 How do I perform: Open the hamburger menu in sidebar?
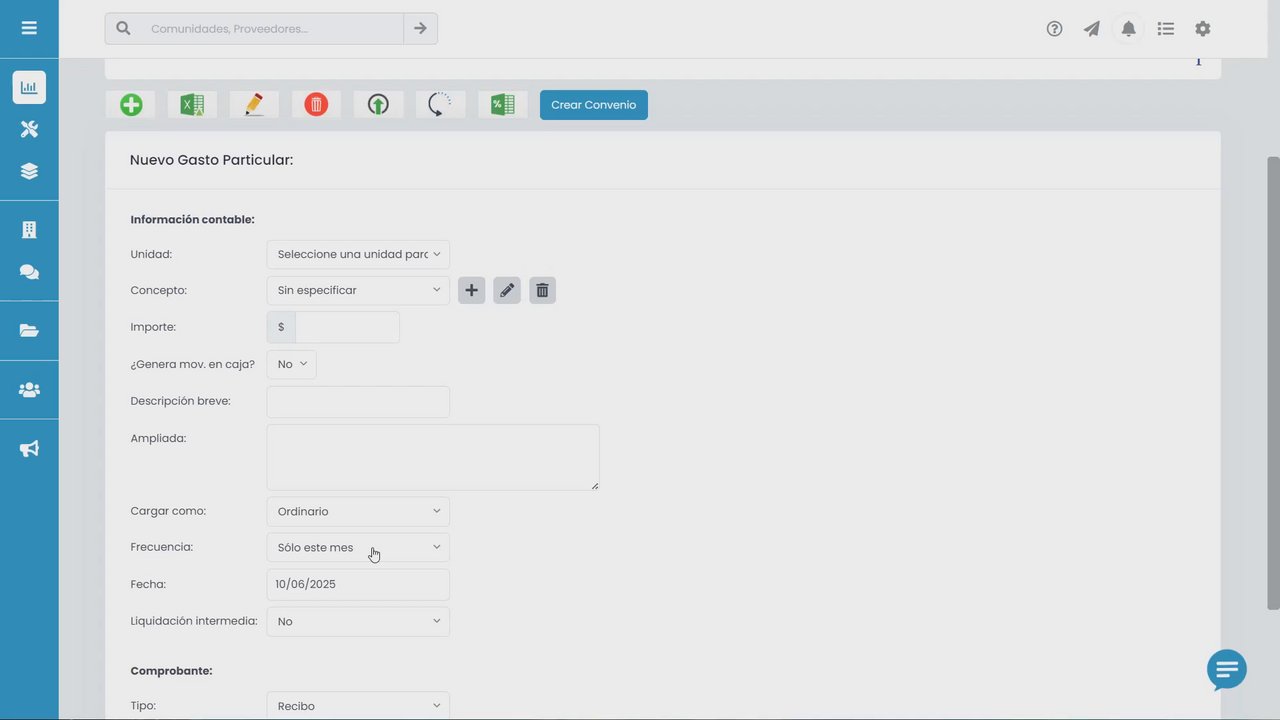point(29,28)
